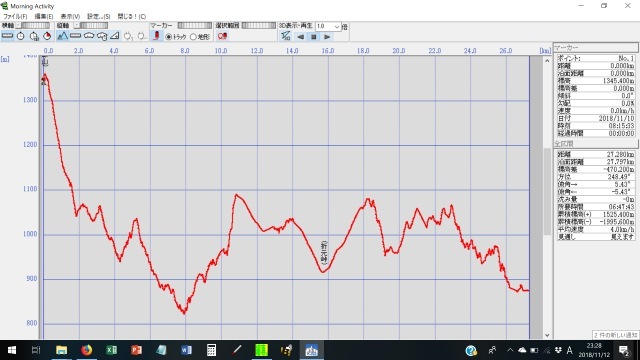Click the slope triangle vertical-axis icon

(x=115, y=36)
